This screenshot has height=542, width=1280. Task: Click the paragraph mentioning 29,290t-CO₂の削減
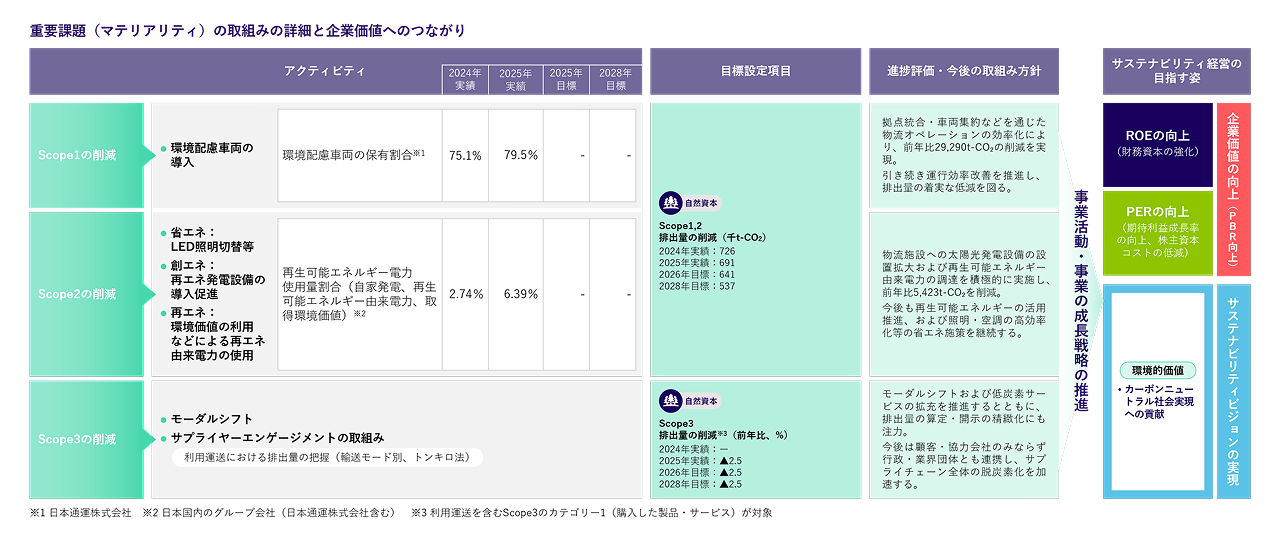click(964, 139)
